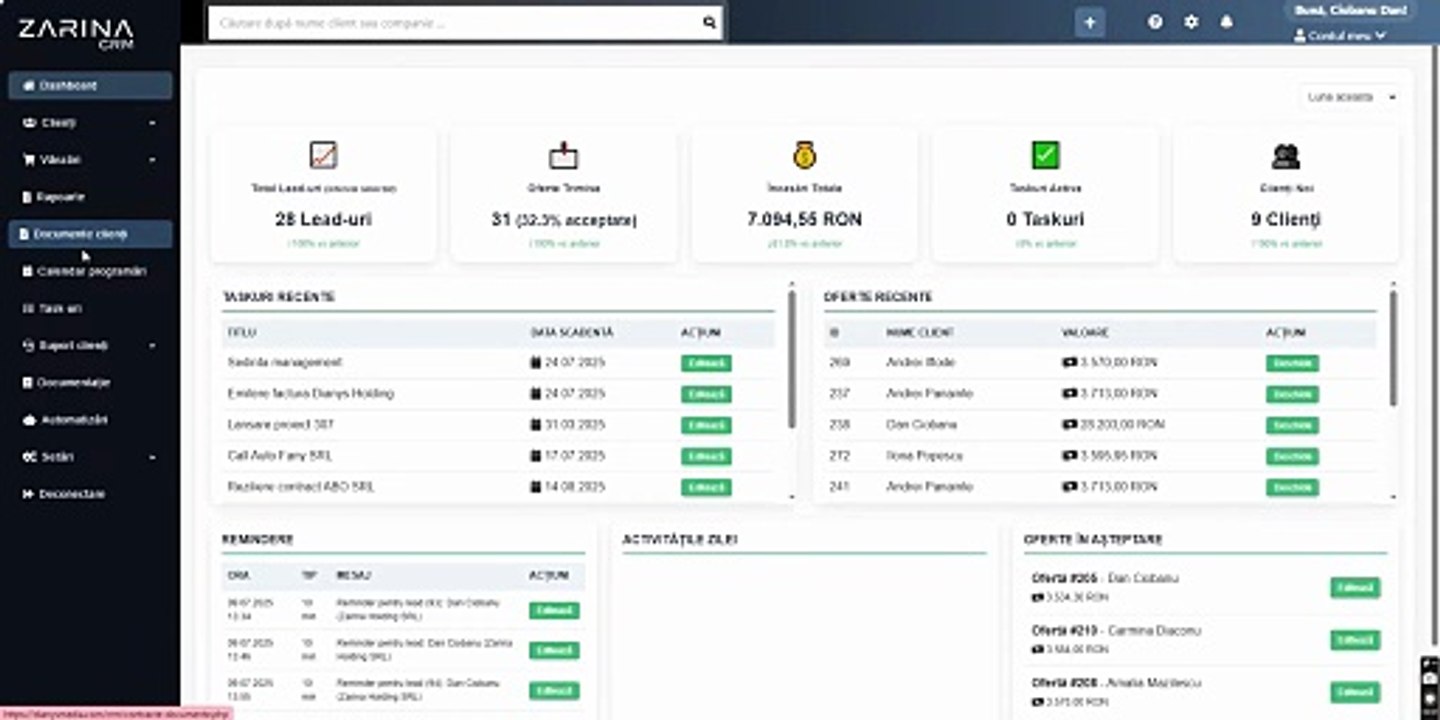
Task: Open offer 237 with Deschide button
Action: (x=1292, y=394)
